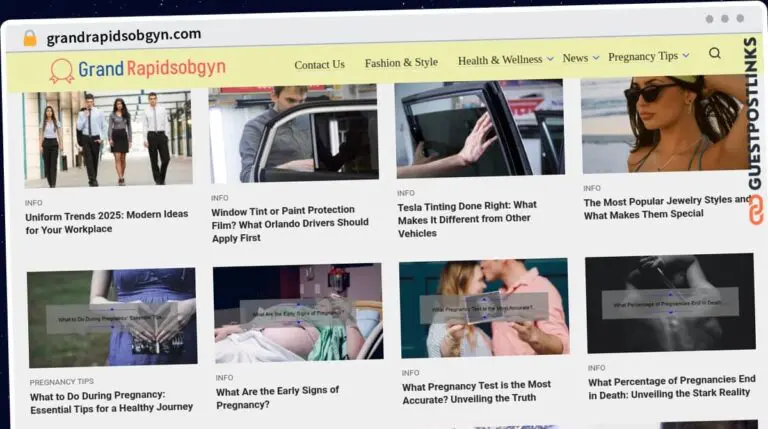The image size is (768, 429).
Task: Open the Early Signs of Pregnancy article
Action: [x=277, y=397]
